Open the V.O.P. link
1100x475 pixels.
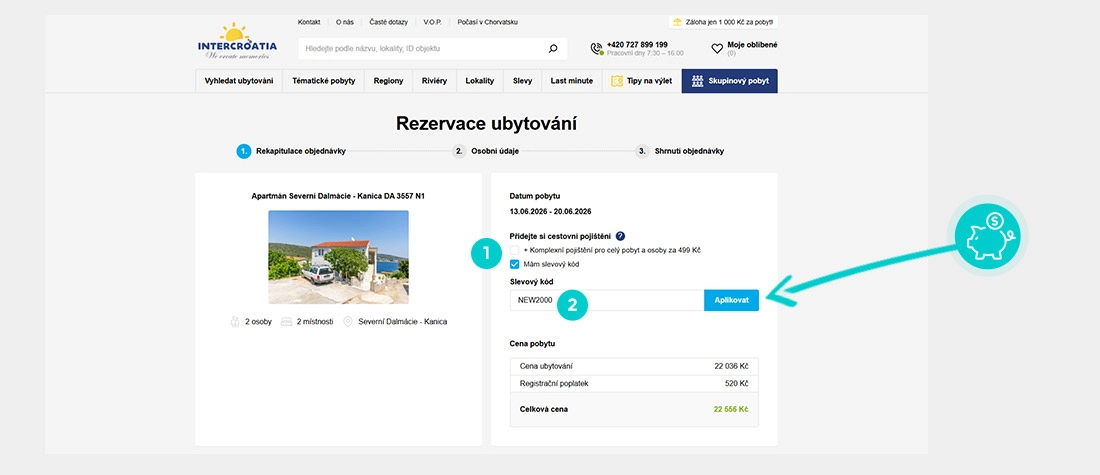(432, 22)
